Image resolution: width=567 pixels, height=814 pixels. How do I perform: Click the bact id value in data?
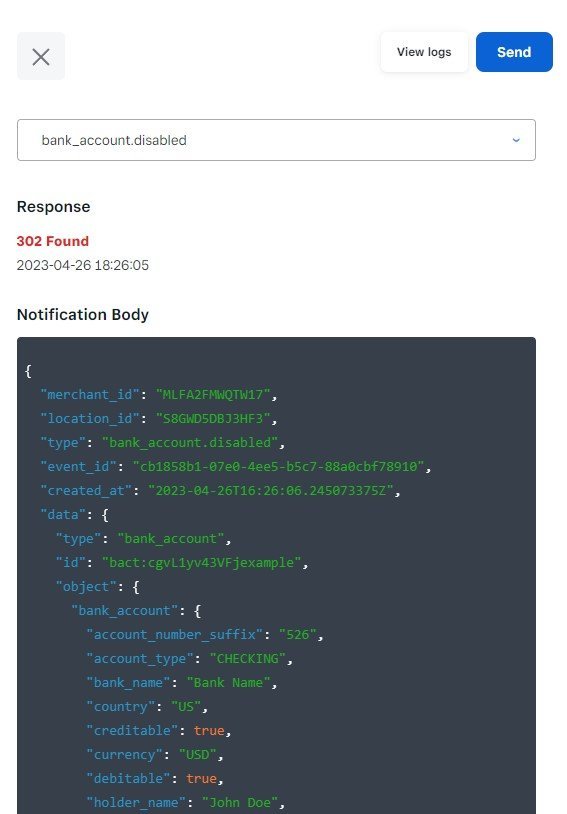[x=201, y=562]
